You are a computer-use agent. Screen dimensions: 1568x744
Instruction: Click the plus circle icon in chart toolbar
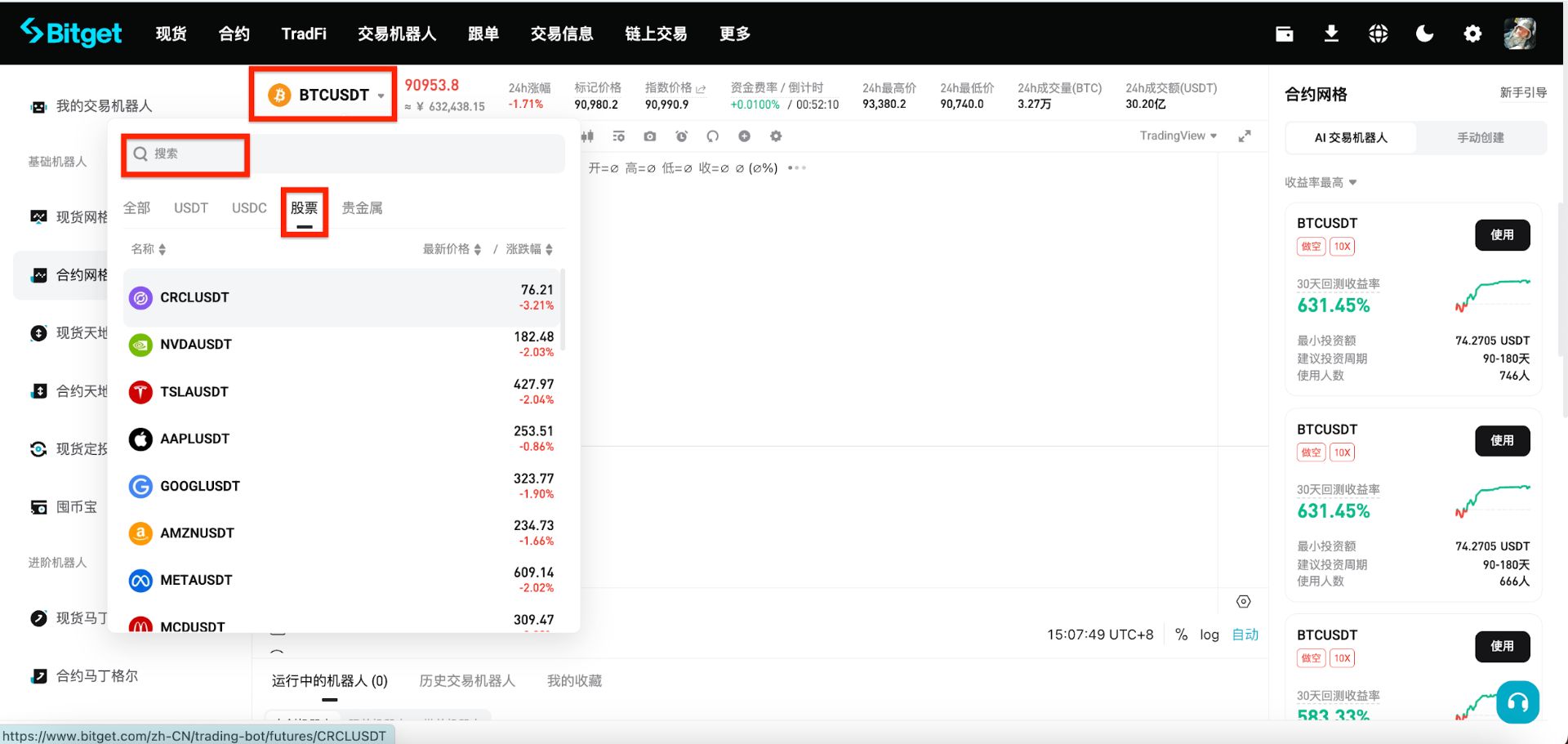[744, 136]
